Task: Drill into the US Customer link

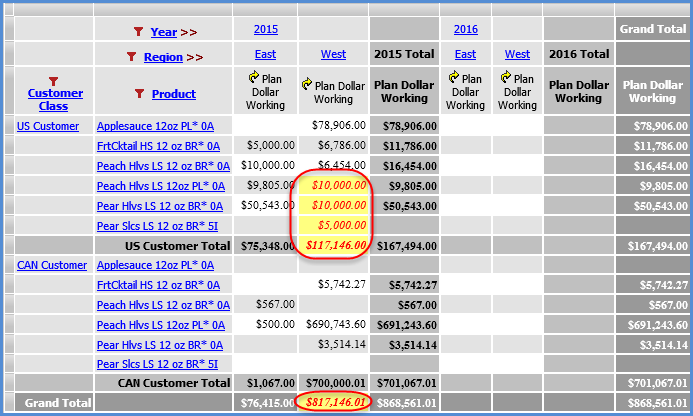Action: [x=46, y=126]
